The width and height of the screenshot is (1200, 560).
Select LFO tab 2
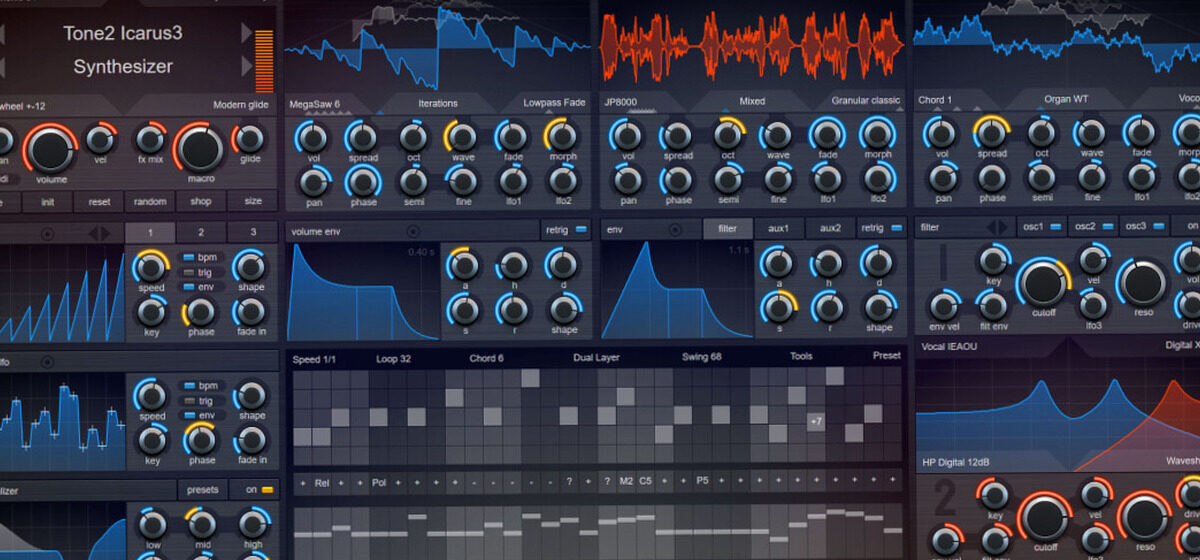(x=200, y=232)
